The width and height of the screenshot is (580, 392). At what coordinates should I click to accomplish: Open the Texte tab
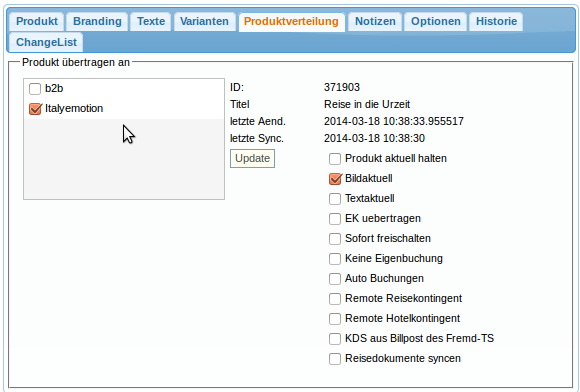click(151, 21)
